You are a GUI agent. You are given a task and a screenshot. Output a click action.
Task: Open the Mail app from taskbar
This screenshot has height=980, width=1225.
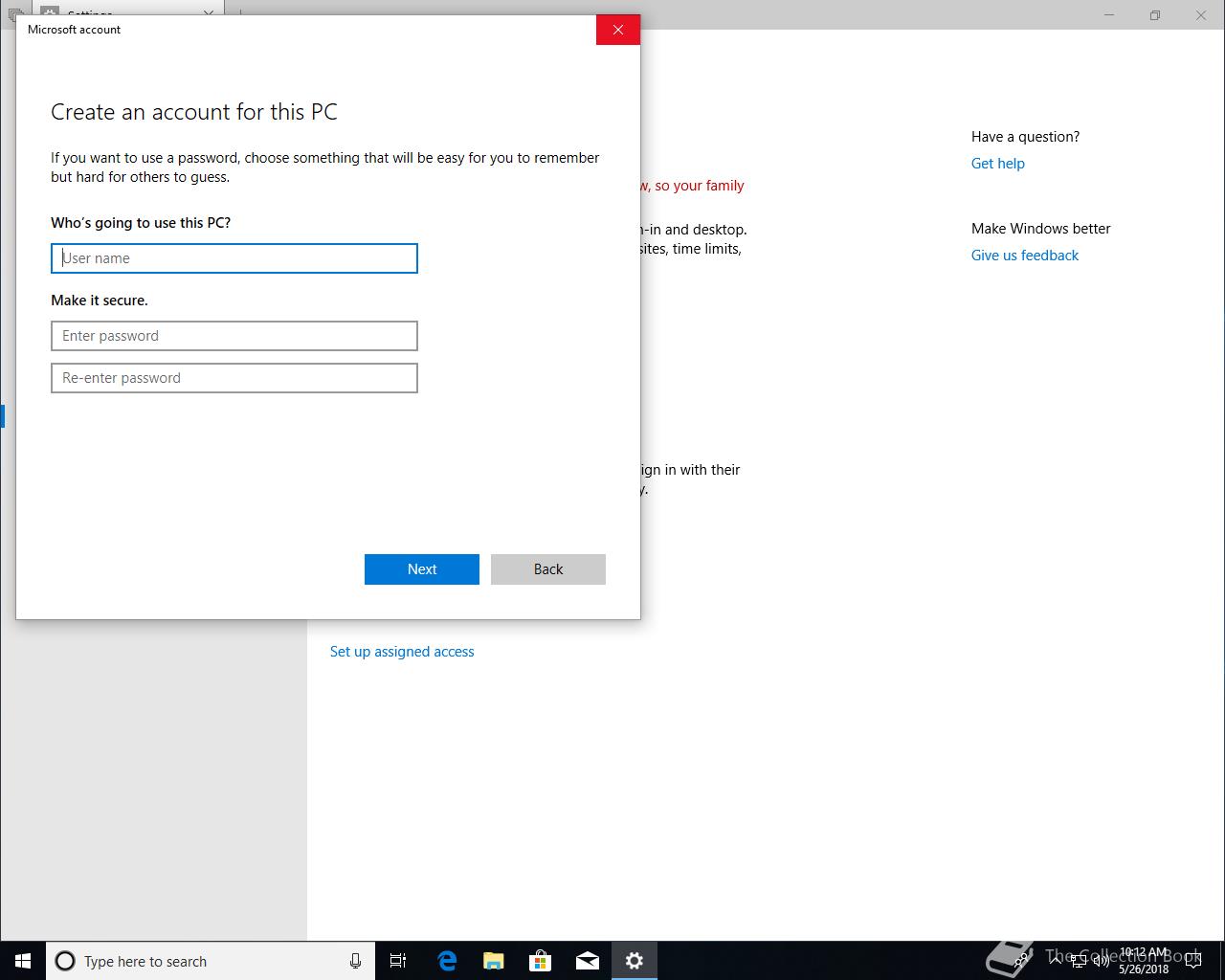coord(588,961)
